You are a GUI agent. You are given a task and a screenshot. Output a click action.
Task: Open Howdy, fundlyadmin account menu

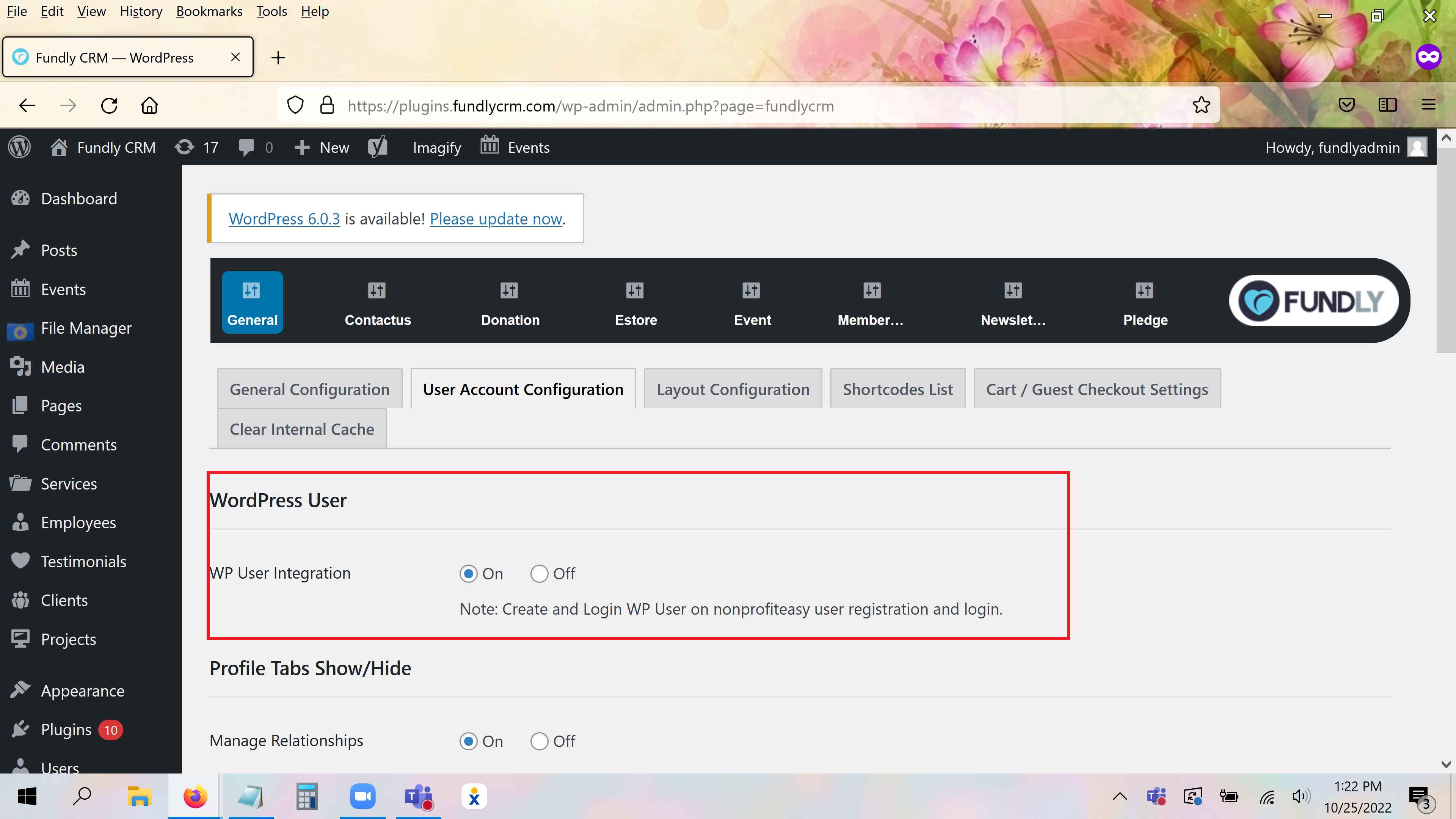(x=1346, y=147)
